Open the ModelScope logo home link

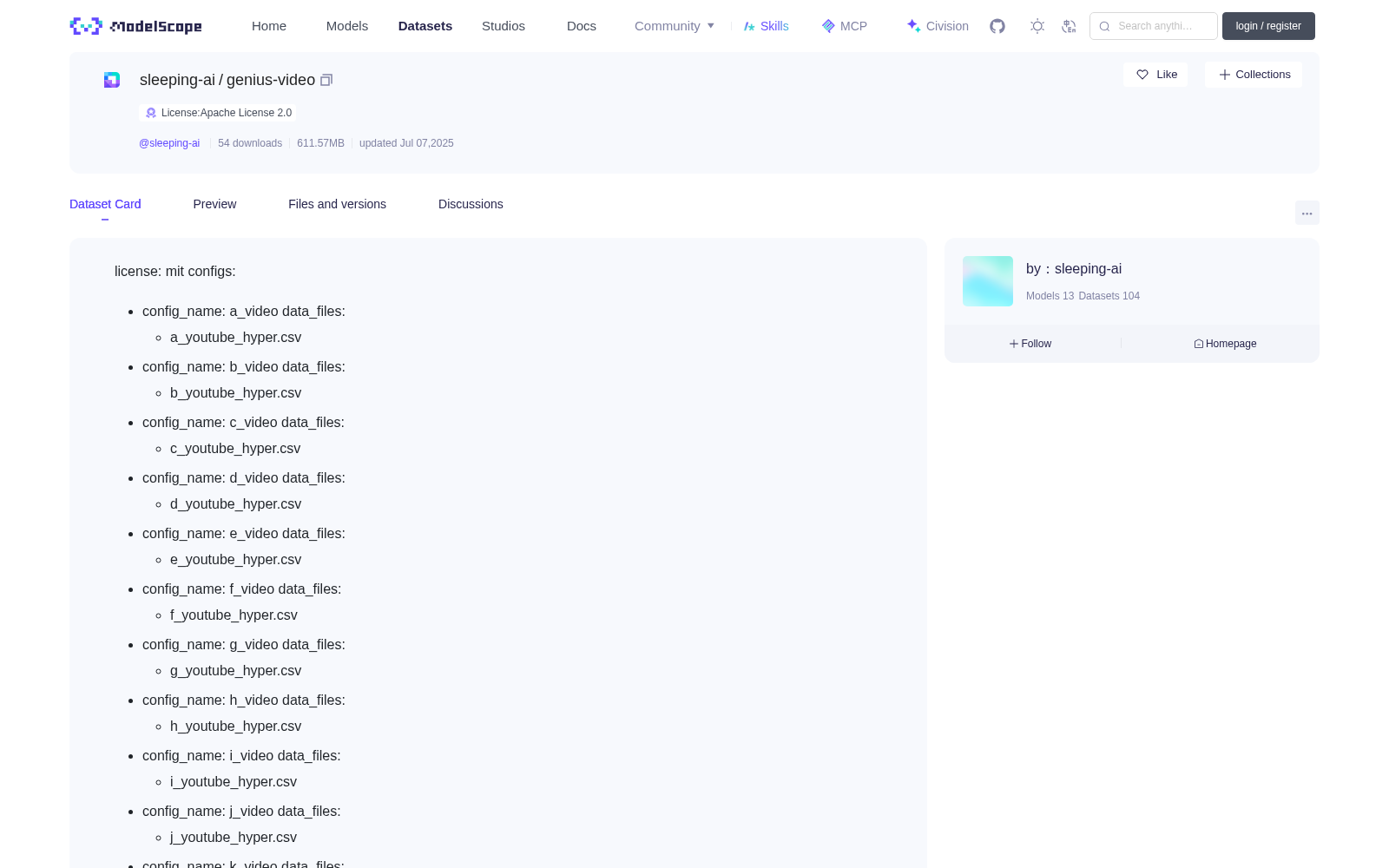click(x=135, y=26)
